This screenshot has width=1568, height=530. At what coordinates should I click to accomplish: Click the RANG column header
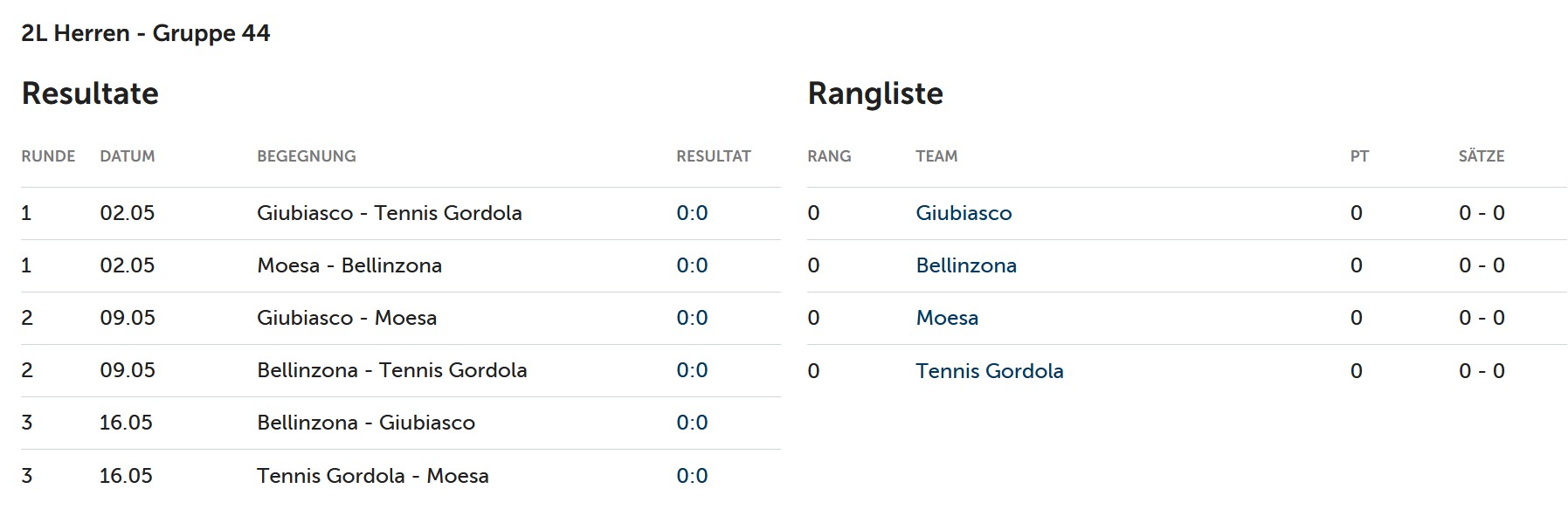point(828,156)
